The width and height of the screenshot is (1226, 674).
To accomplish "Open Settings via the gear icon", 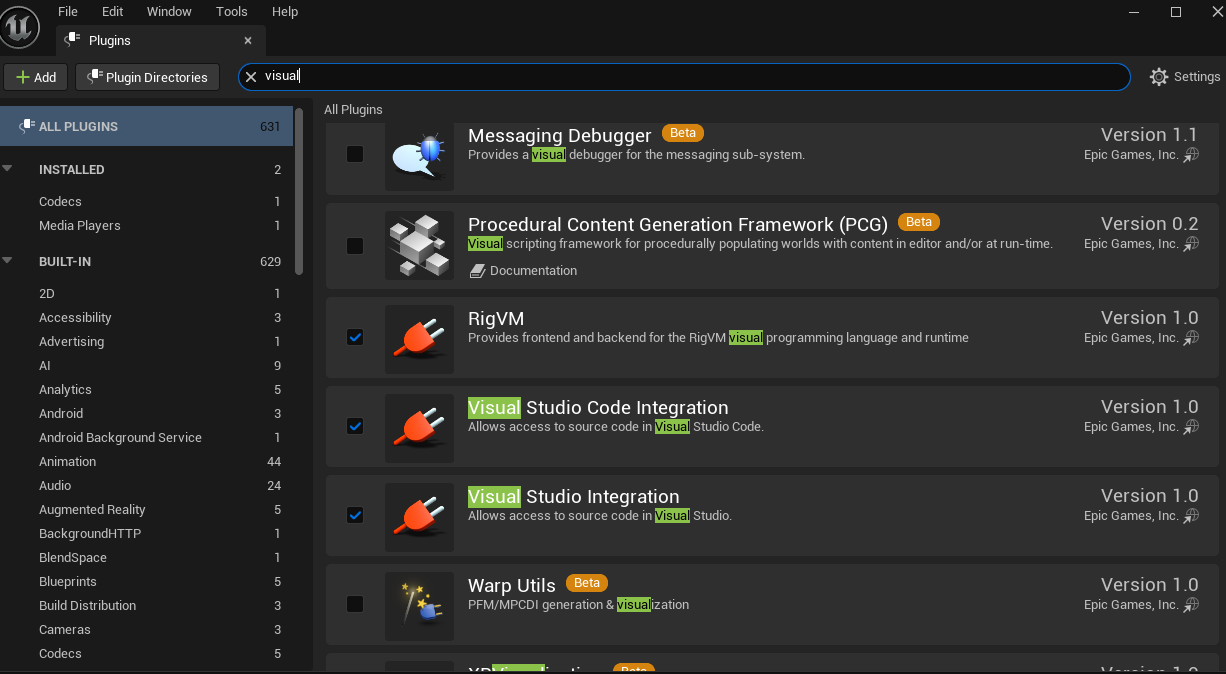I will (1159, 77).
